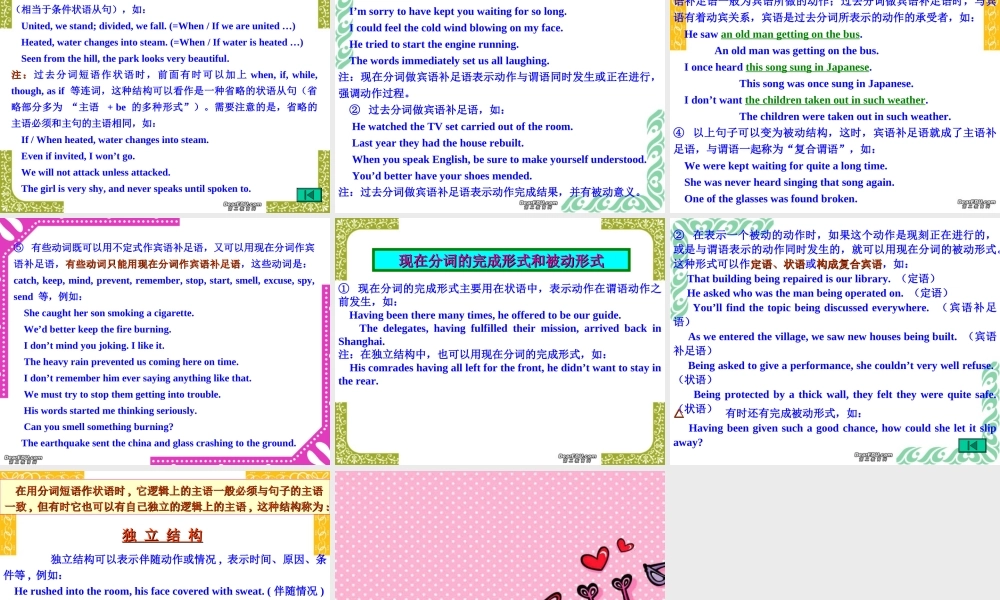Click line 'He watched the TV set carried out'

(x=462, y=127)
